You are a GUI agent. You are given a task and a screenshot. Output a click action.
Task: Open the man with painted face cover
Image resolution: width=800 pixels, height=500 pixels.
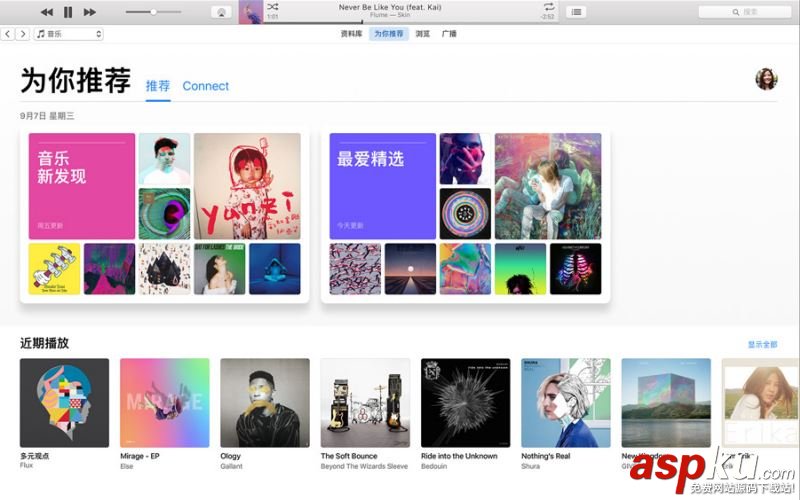point(164,159)
